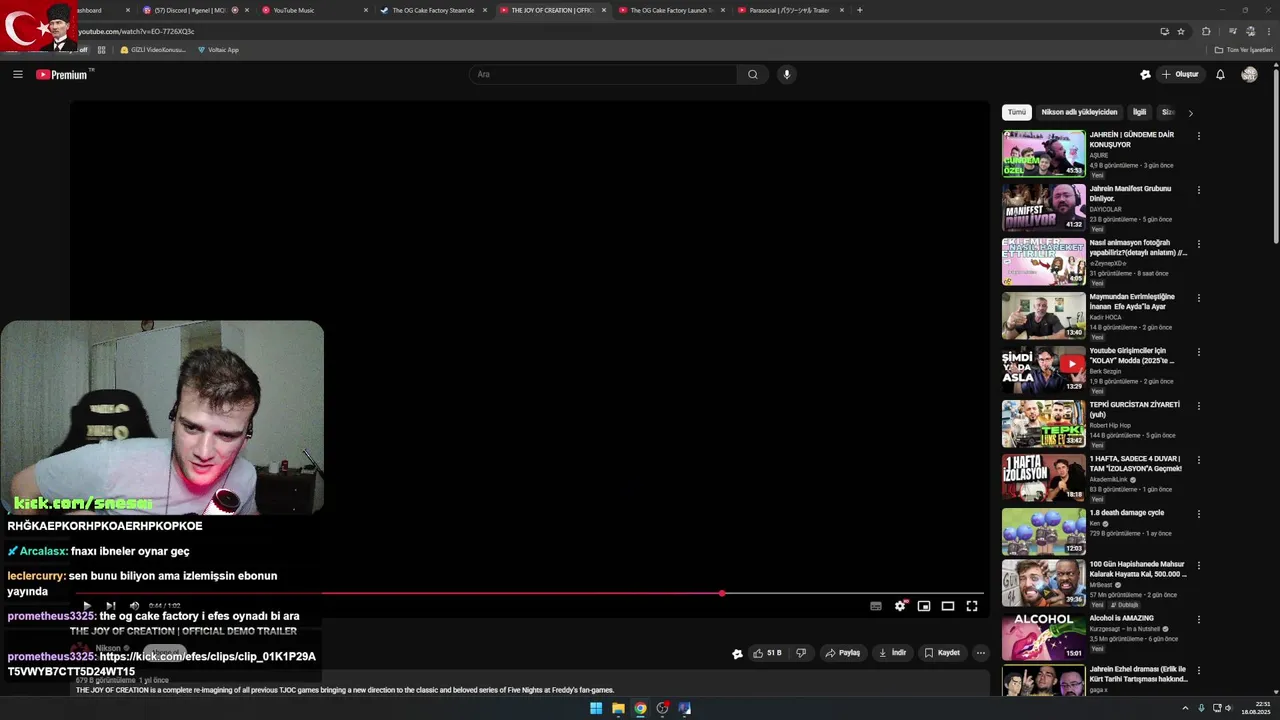This screenshot has height=720, width=1280.
Task: Switch to theater mode view
Action: (x=948, y=606)
